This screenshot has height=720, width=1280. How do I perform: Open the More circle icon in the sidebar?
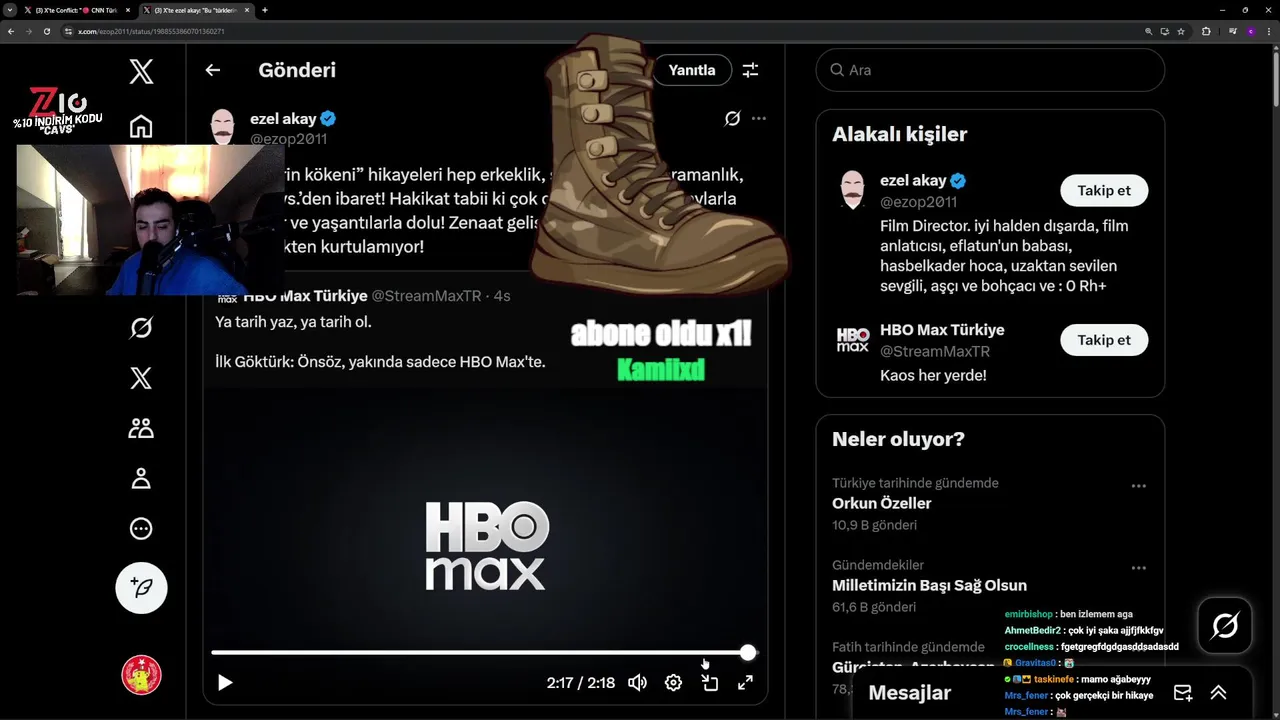pos(141,529)
